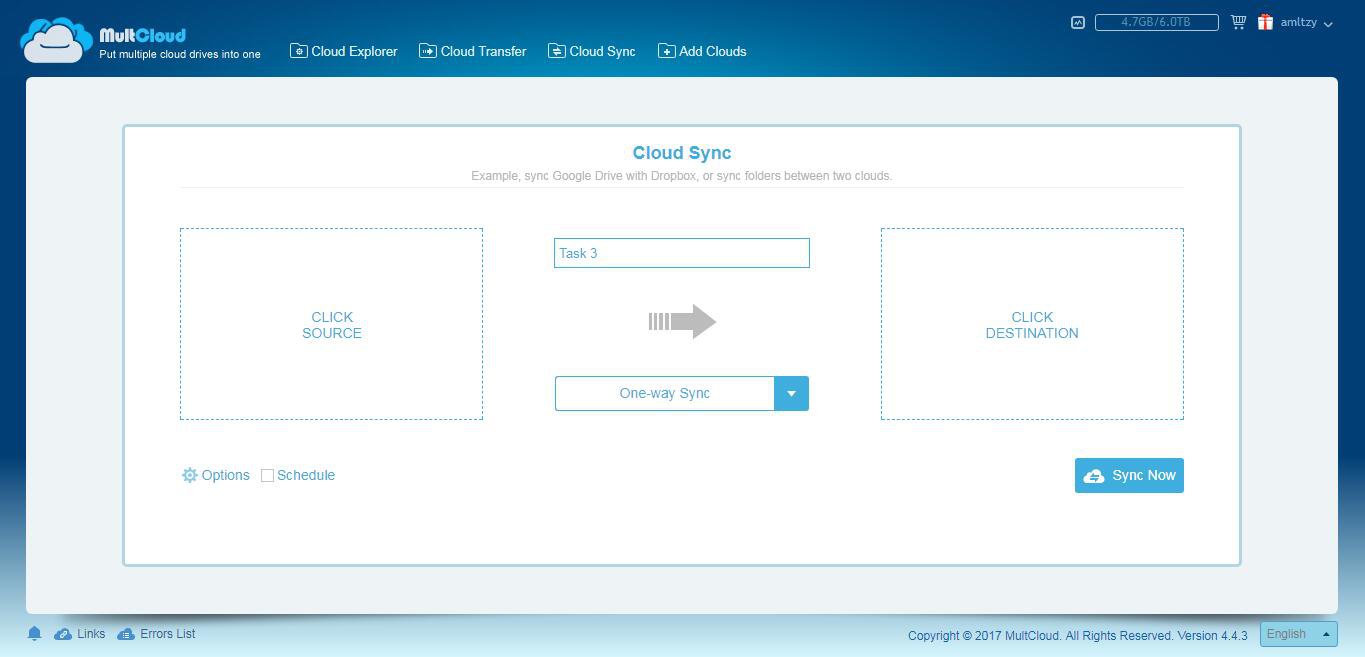Open the English language selector
The height and width of the screenshot is (657, 1365).
click(x=1298, y=634)
